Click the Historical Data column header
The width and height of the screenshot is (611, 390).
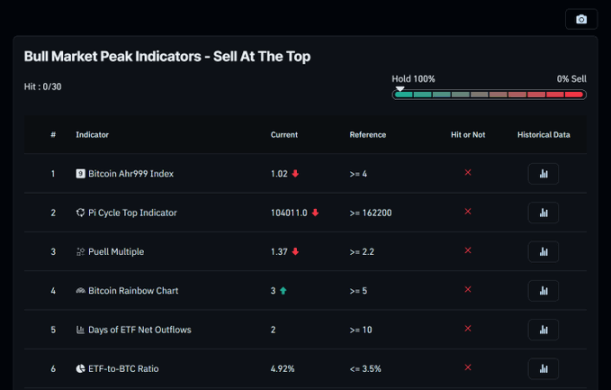coord(544,135)
